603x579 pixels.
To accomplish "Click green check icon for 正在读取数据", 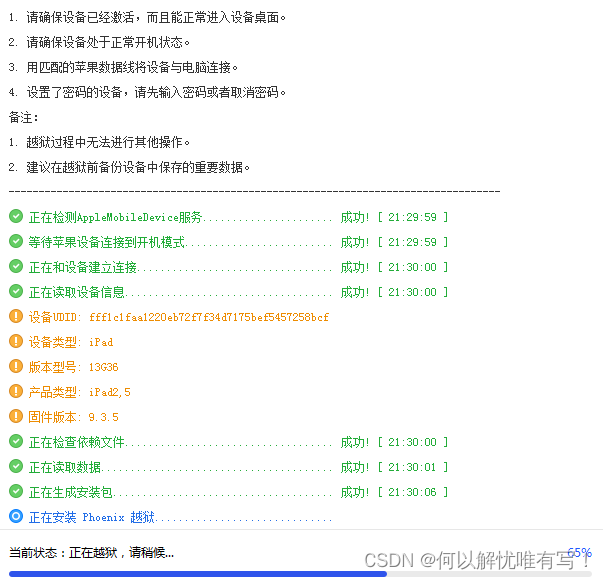I will 16,466.
